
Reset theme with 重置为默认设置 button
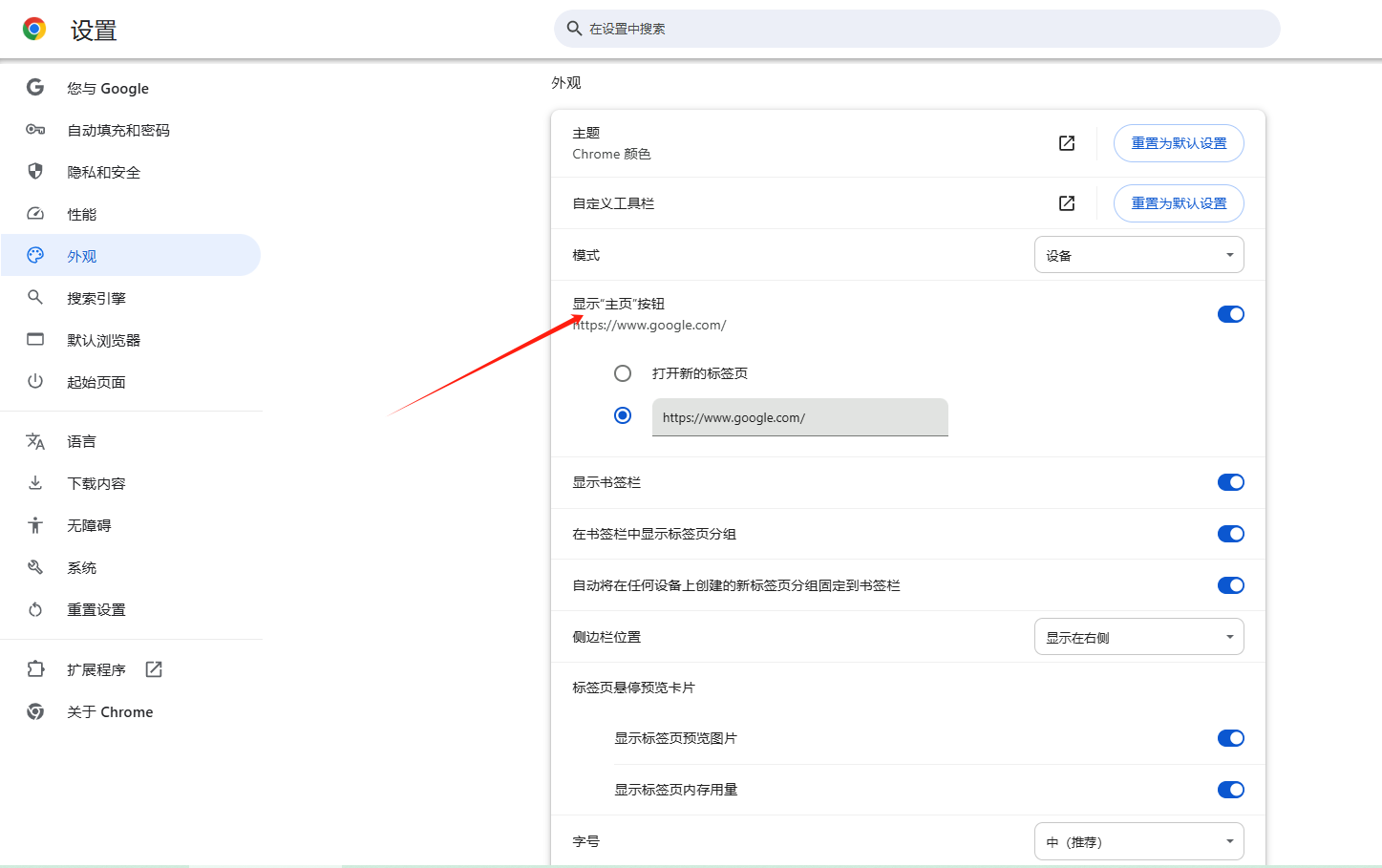(x=1179, y=143)
